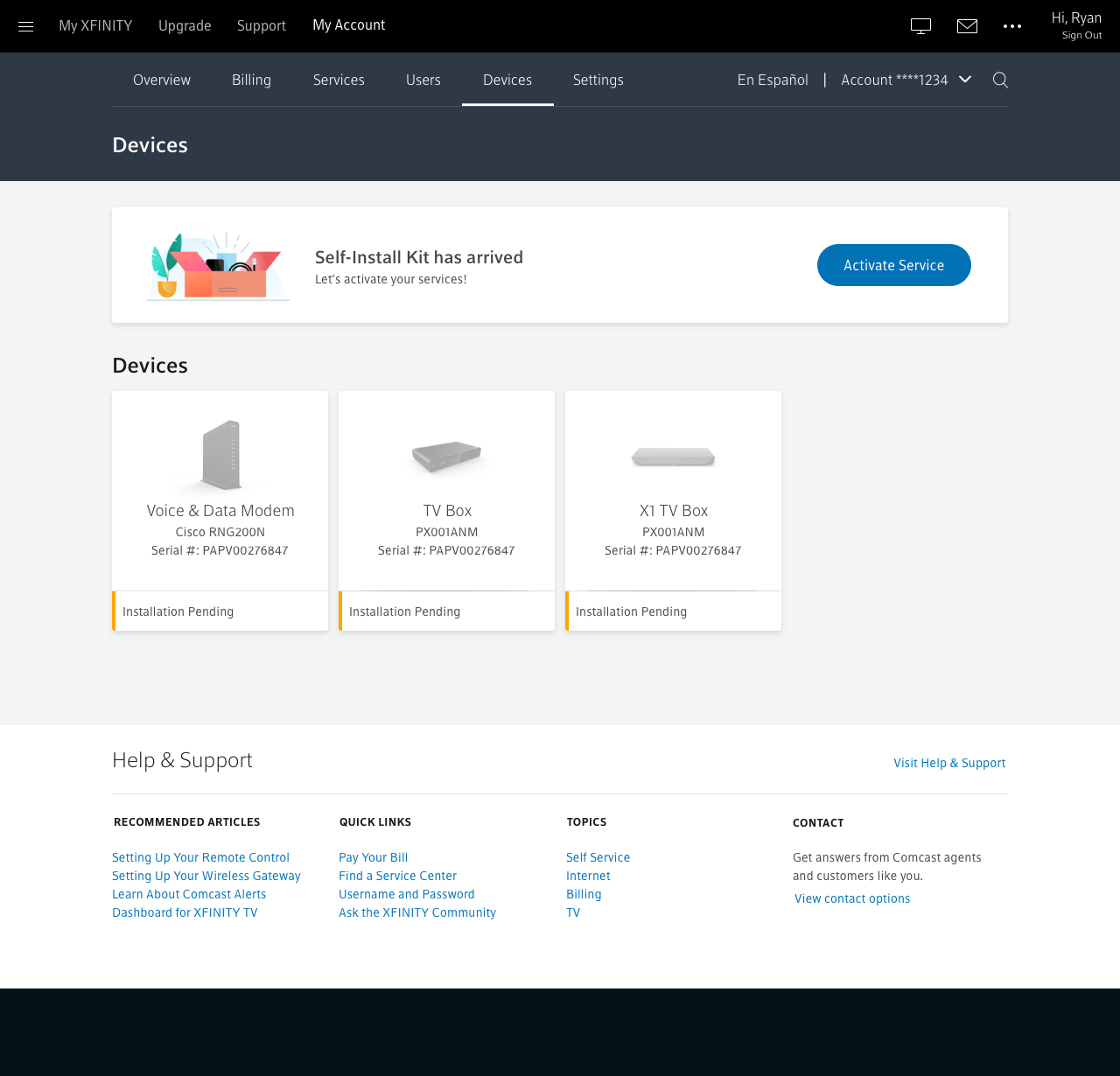Open Username and Password quick link
Viewport: 1120px width, 1076px height.
click(x=407, y=894)
